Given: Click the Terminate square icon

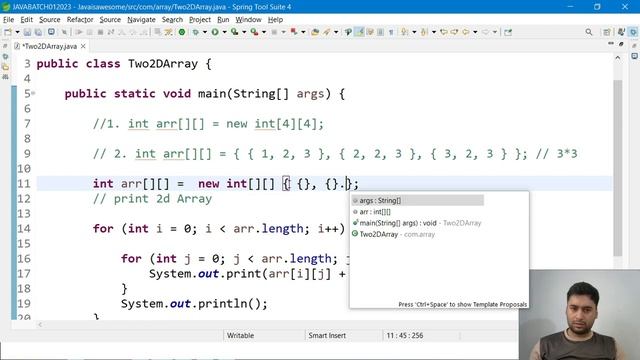Looking at the screenshot, I should tap(100, 32).
